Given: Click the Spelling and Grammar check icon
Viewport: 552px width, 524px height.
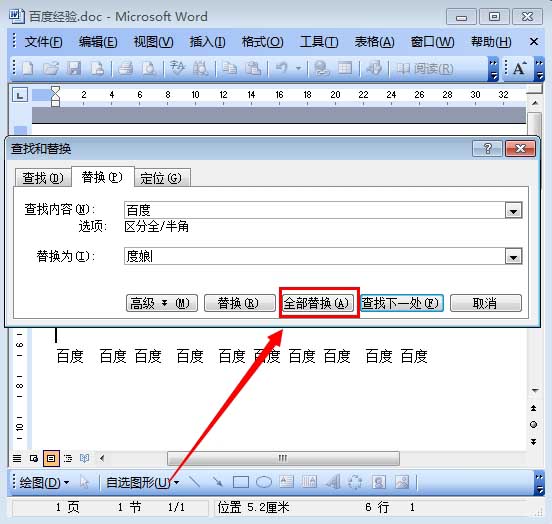Looking at the screenshot, I should pyautogui.click(x=177, y=68).
